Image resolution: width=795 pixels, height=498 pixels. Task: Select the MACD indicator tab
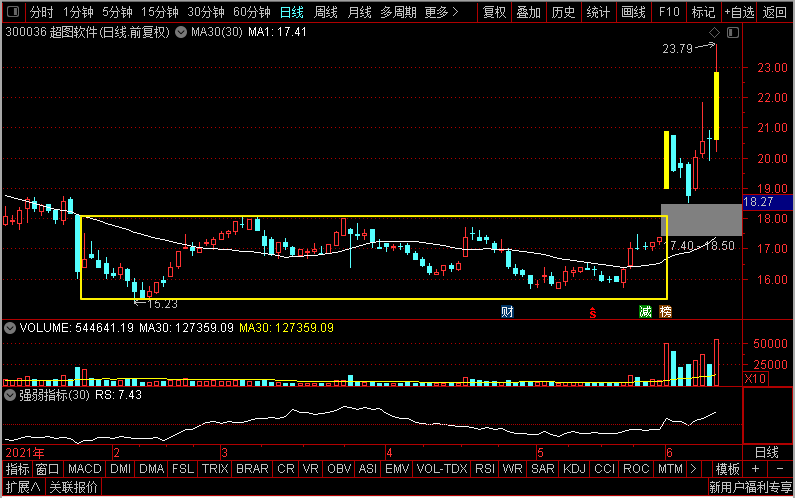tap(85, 469)
